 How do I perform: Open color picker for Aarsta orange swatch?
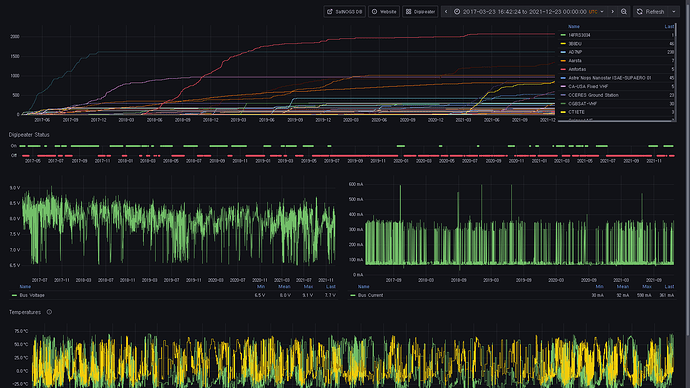pyautogui.click(x=563, y=61)
